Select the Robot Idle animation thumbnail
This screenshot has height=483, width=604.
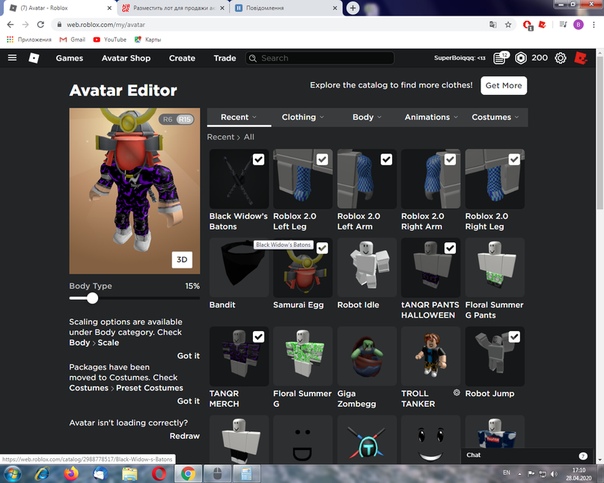click(x=367, y=267)
